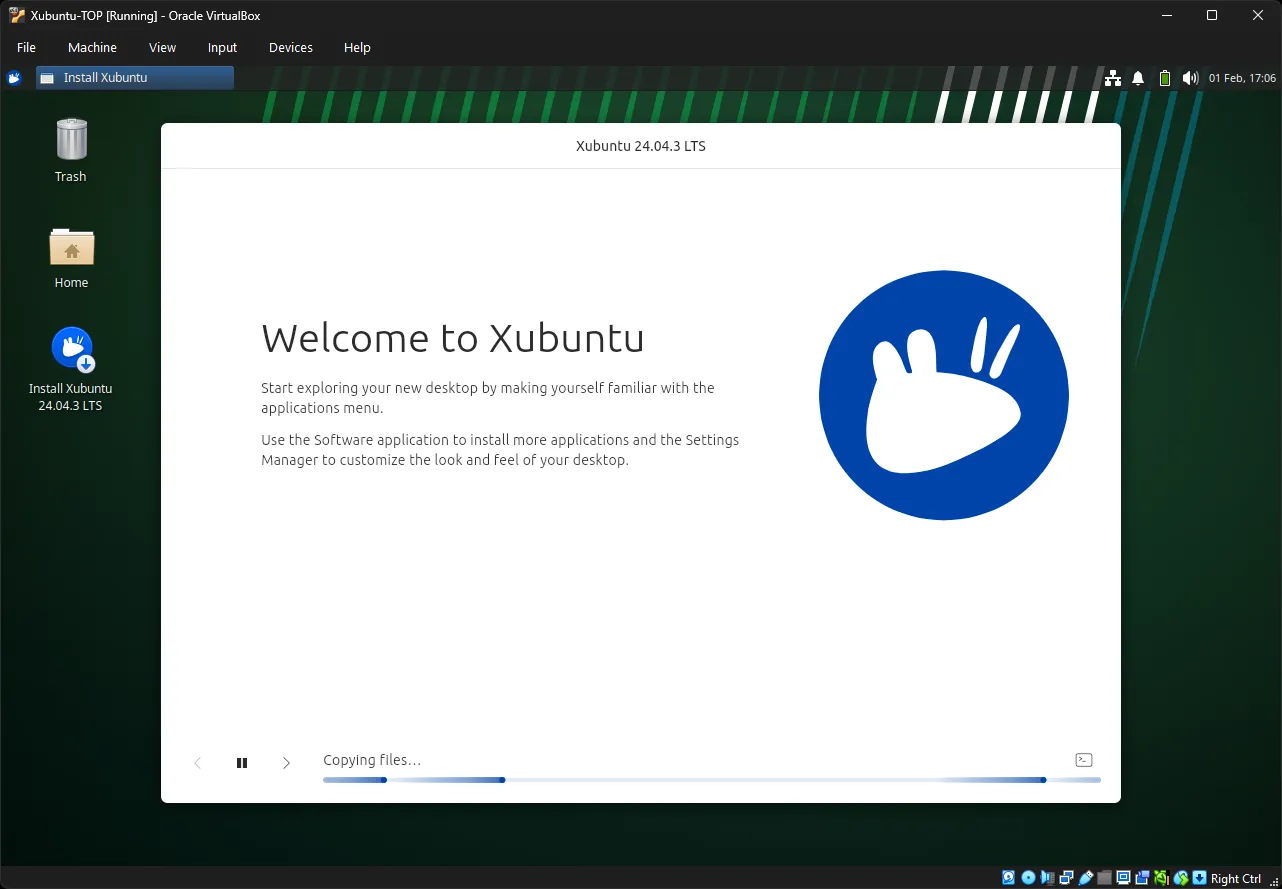Open the volume control speaker icon
Viewport: 1282px width, 889px height.
click(x=1190, y=77)
